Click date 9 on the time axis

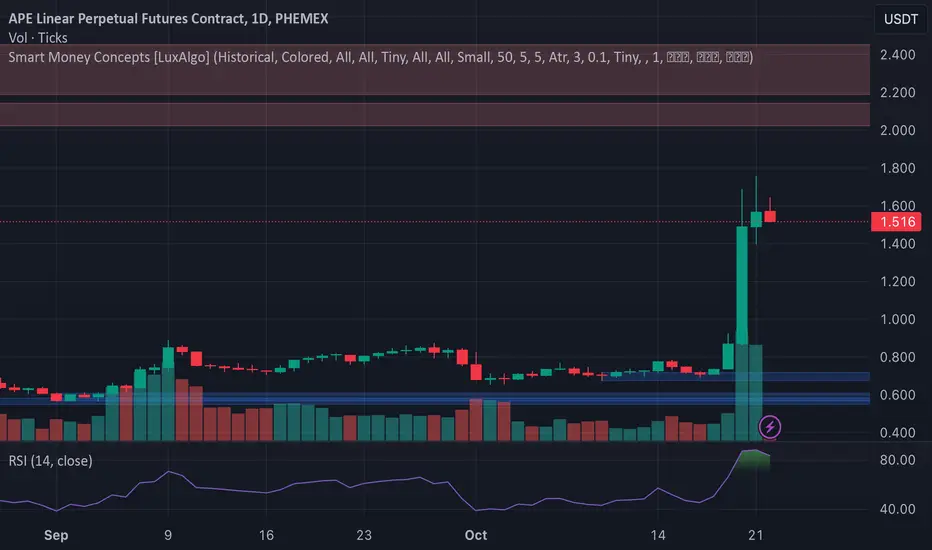pyautogui.click(x=168, y=535)
